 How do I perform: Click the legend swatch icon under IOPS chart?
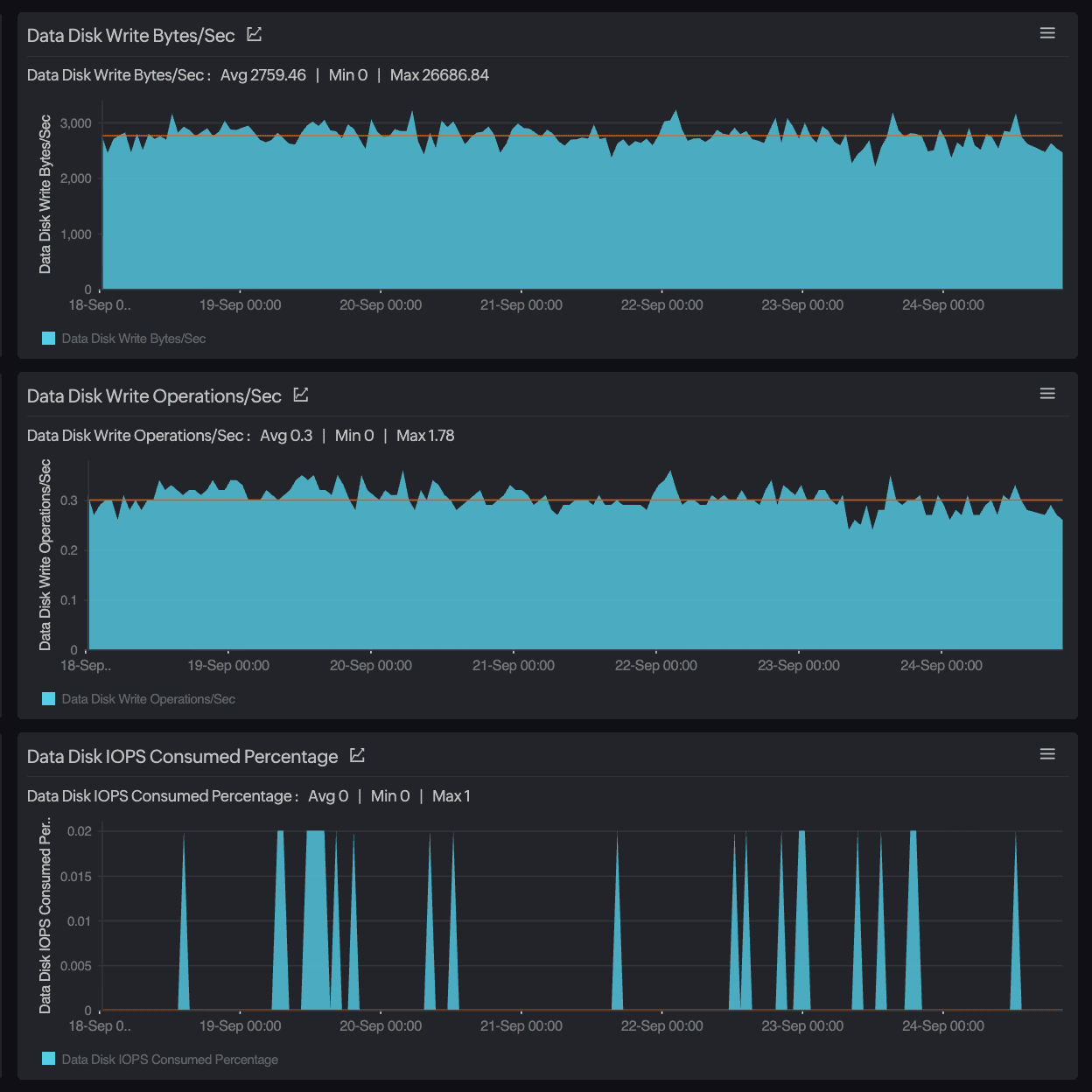click(x=48, y=1059)
